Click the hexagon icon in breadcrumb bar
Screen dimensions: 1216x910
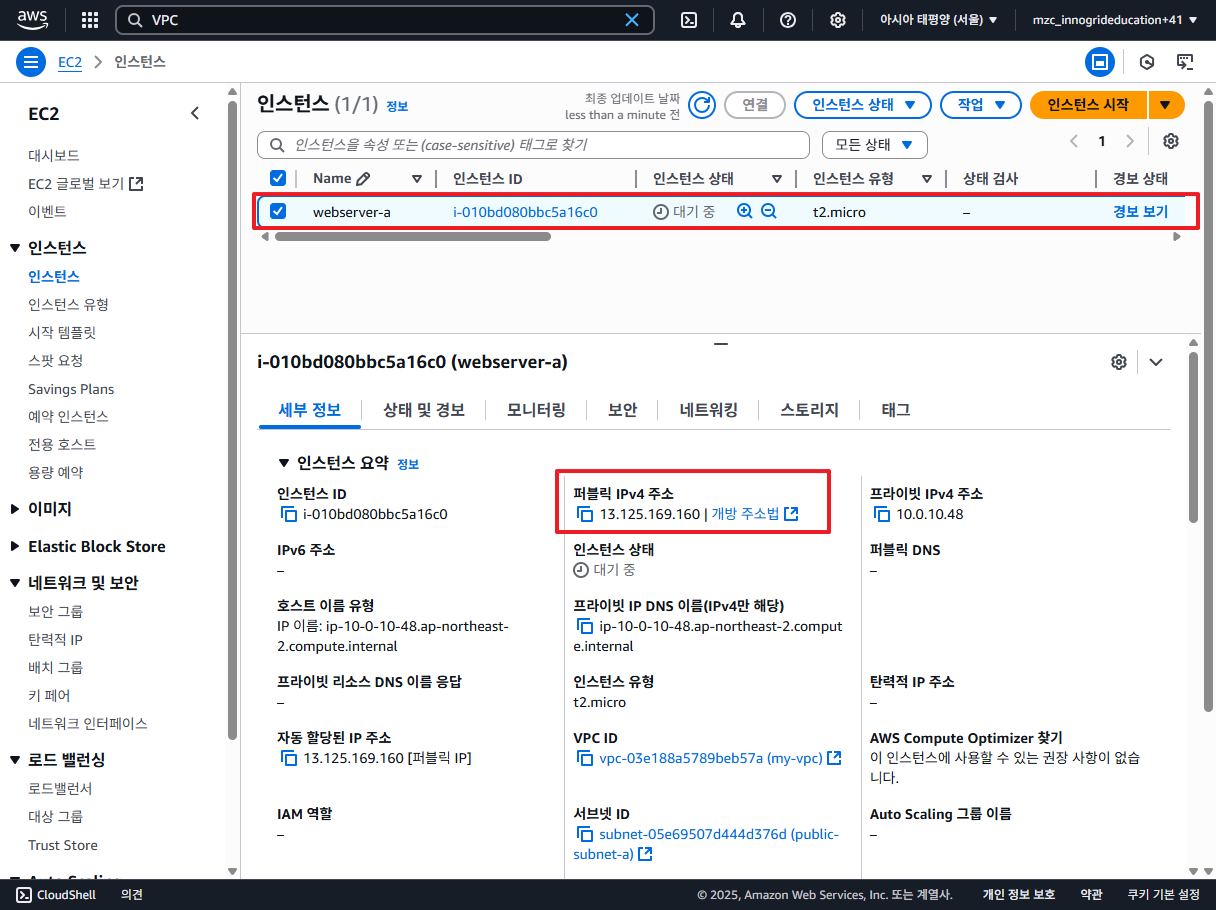click(x=1147, y=62)
